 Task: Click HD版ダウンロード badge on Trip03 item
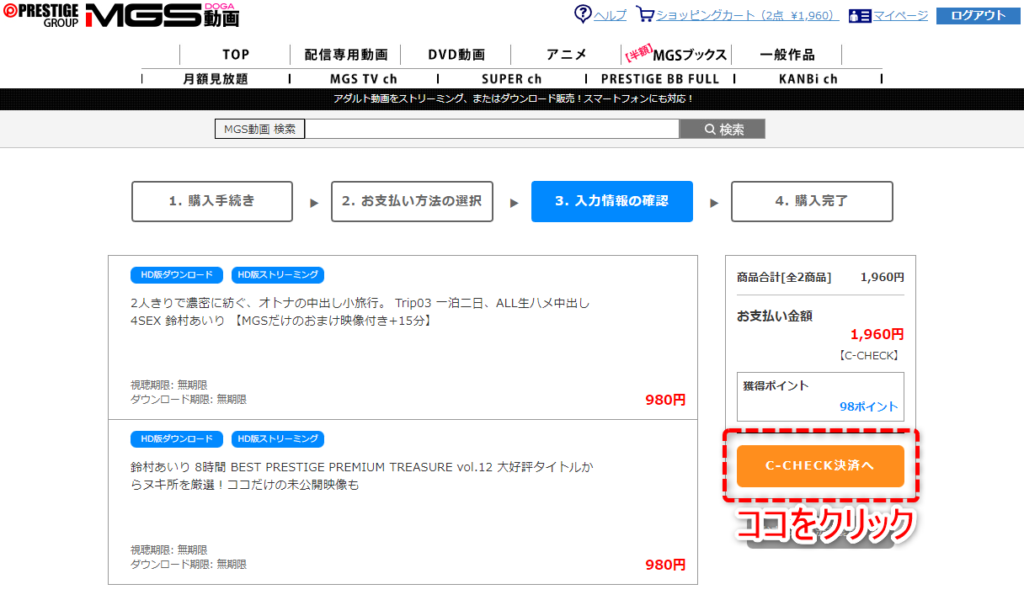[176, 275]
